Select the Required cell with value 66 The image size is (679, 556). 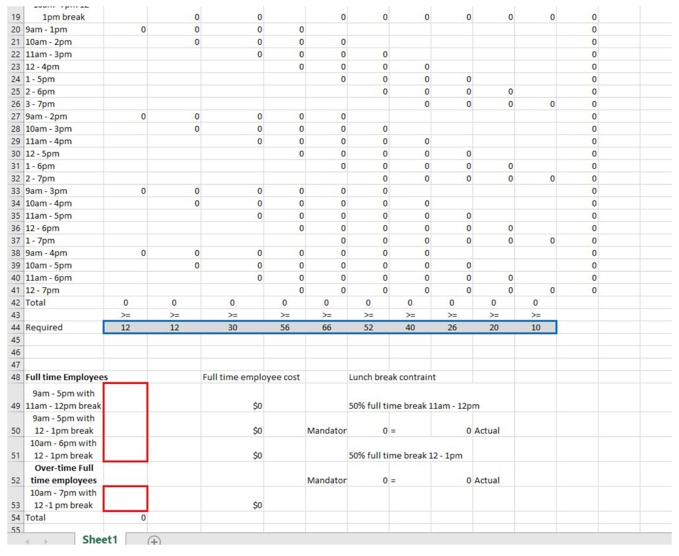click(x=327, y=327)
